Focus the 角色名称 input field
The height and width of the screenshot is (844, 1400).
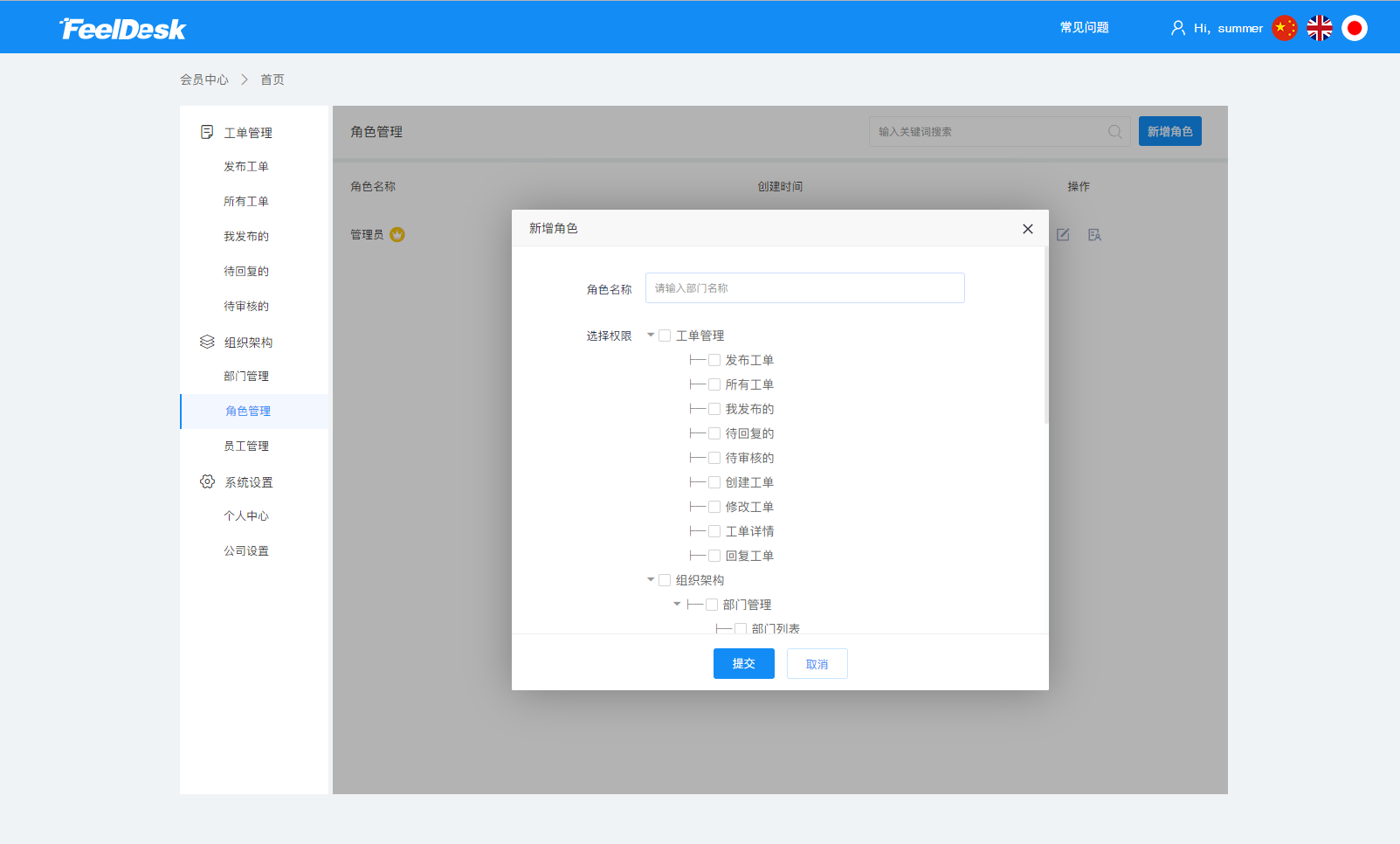[x=805, y=288]
